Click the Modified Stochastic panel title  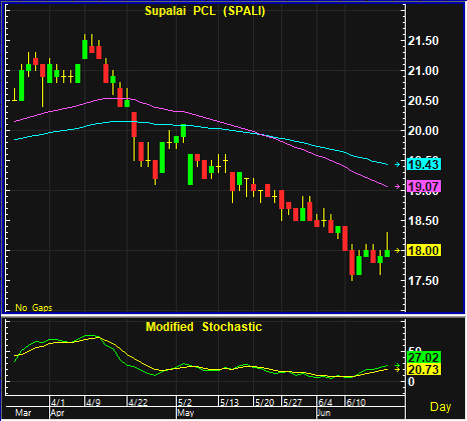click(204, 327)
